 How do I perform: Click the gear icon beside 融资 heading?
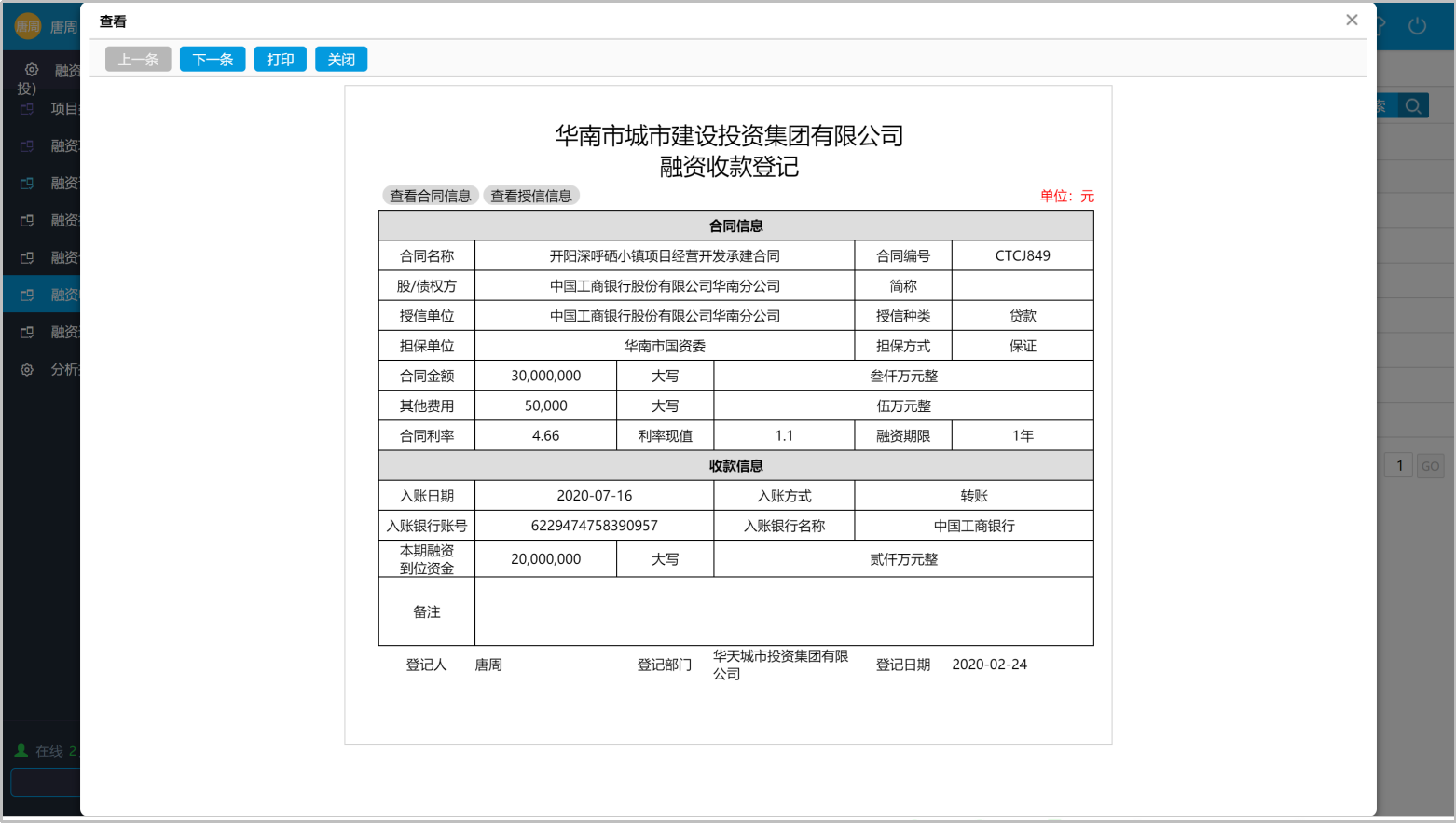[32, 70]
